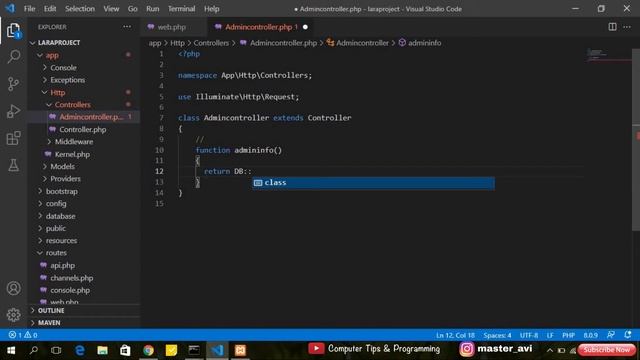
Task: Open the Search view in activity bar
Action: [x=13, y=57]
